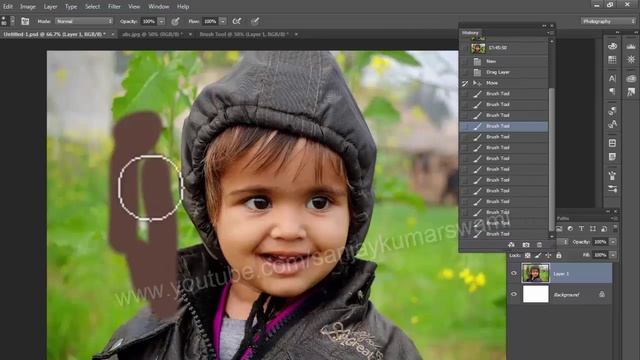Open the Character panel icon in dock
The width and height of the screenshot is (640, 360).
(612, 78)
